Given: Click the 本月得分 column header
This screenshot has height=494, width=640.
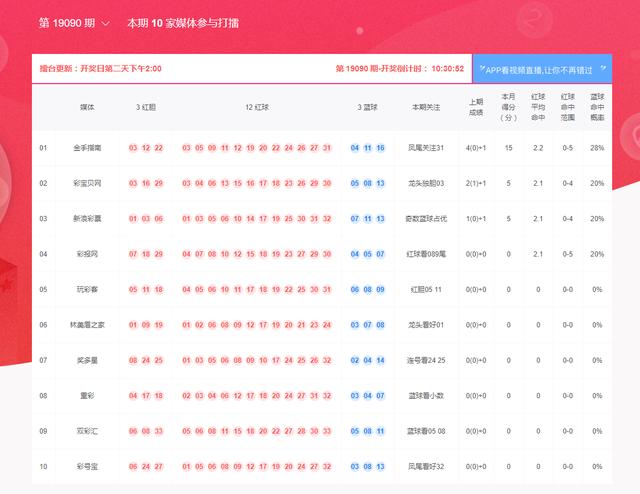Looking at the screenshot, I should coord(508,107).
